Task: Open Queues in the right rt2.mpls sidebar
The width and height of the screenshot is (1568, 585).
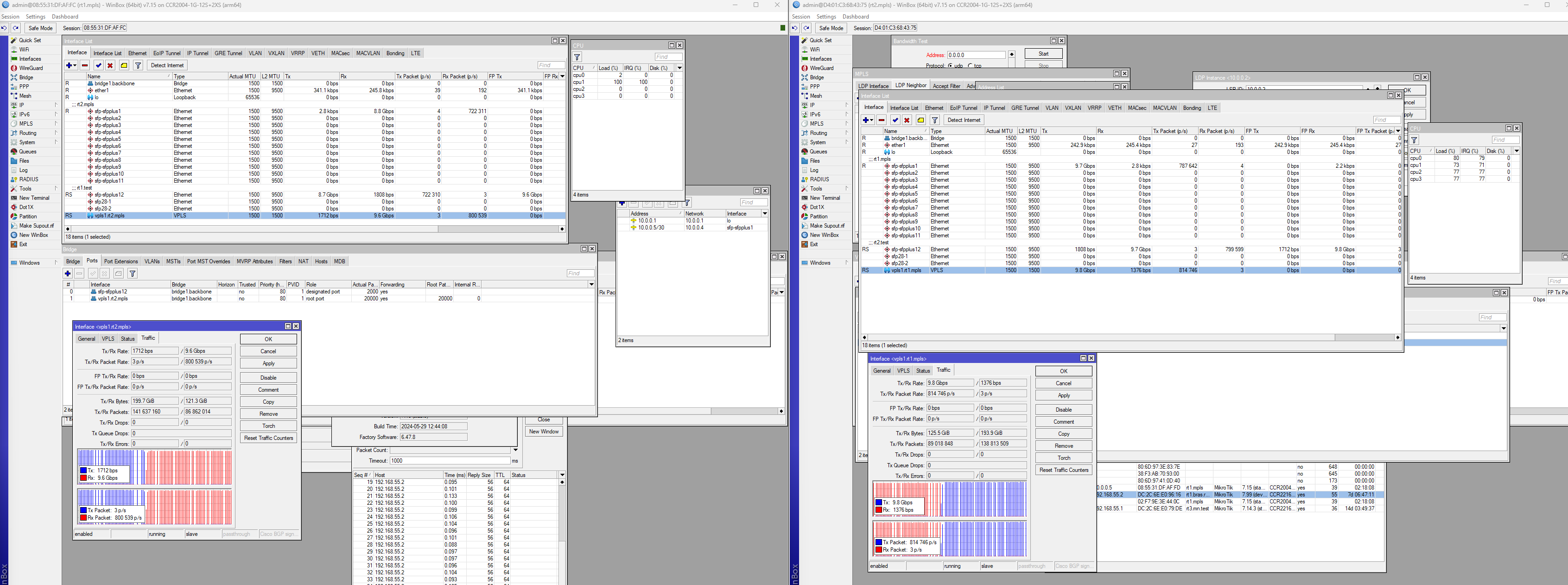Action: [x=818, y=152]
